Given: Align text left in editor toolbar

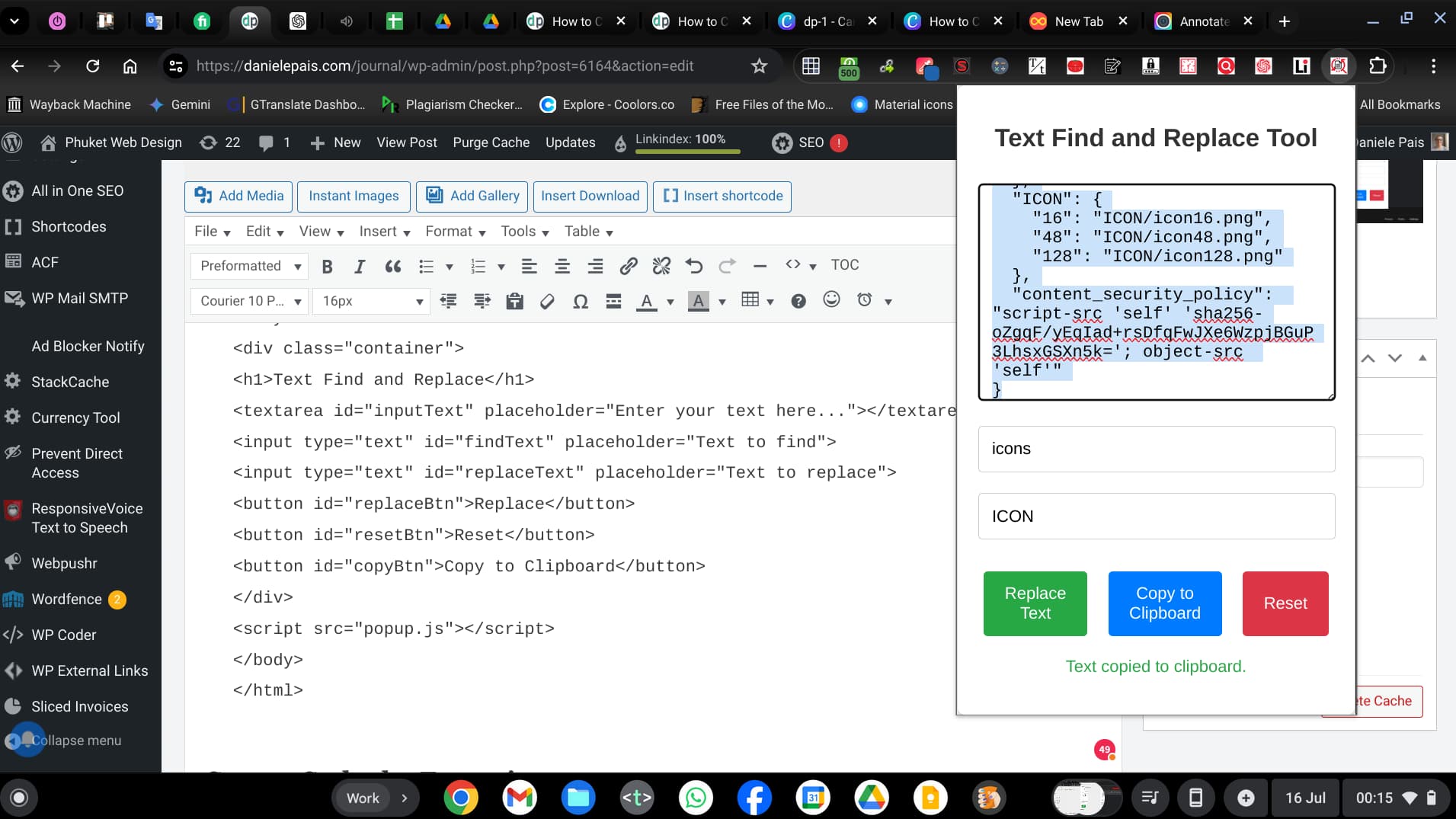Looking at the screenshot, I should (529, 266).
